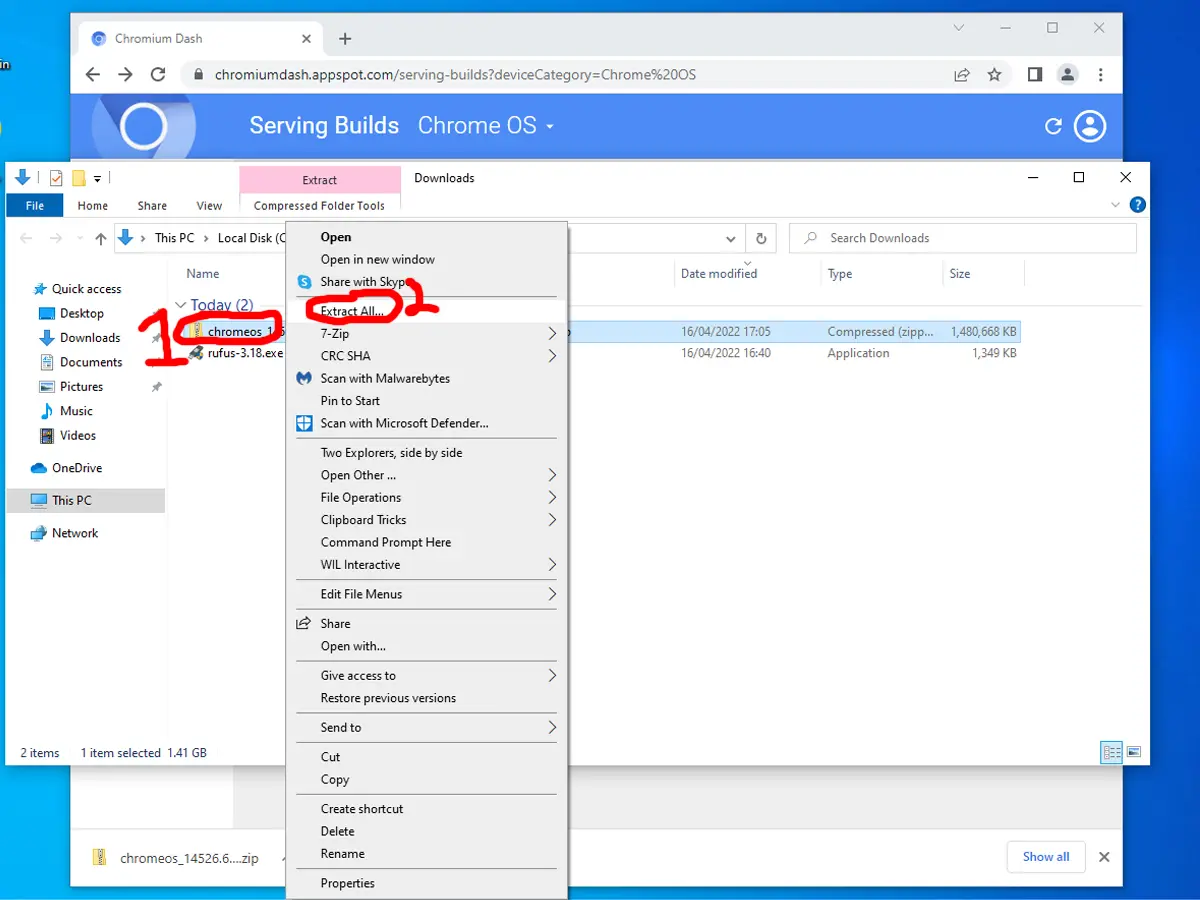The width and height of the screenshot is (1200, 900).
Task: Click the refresh icon in Serving Builds header
Action: 1053,126
